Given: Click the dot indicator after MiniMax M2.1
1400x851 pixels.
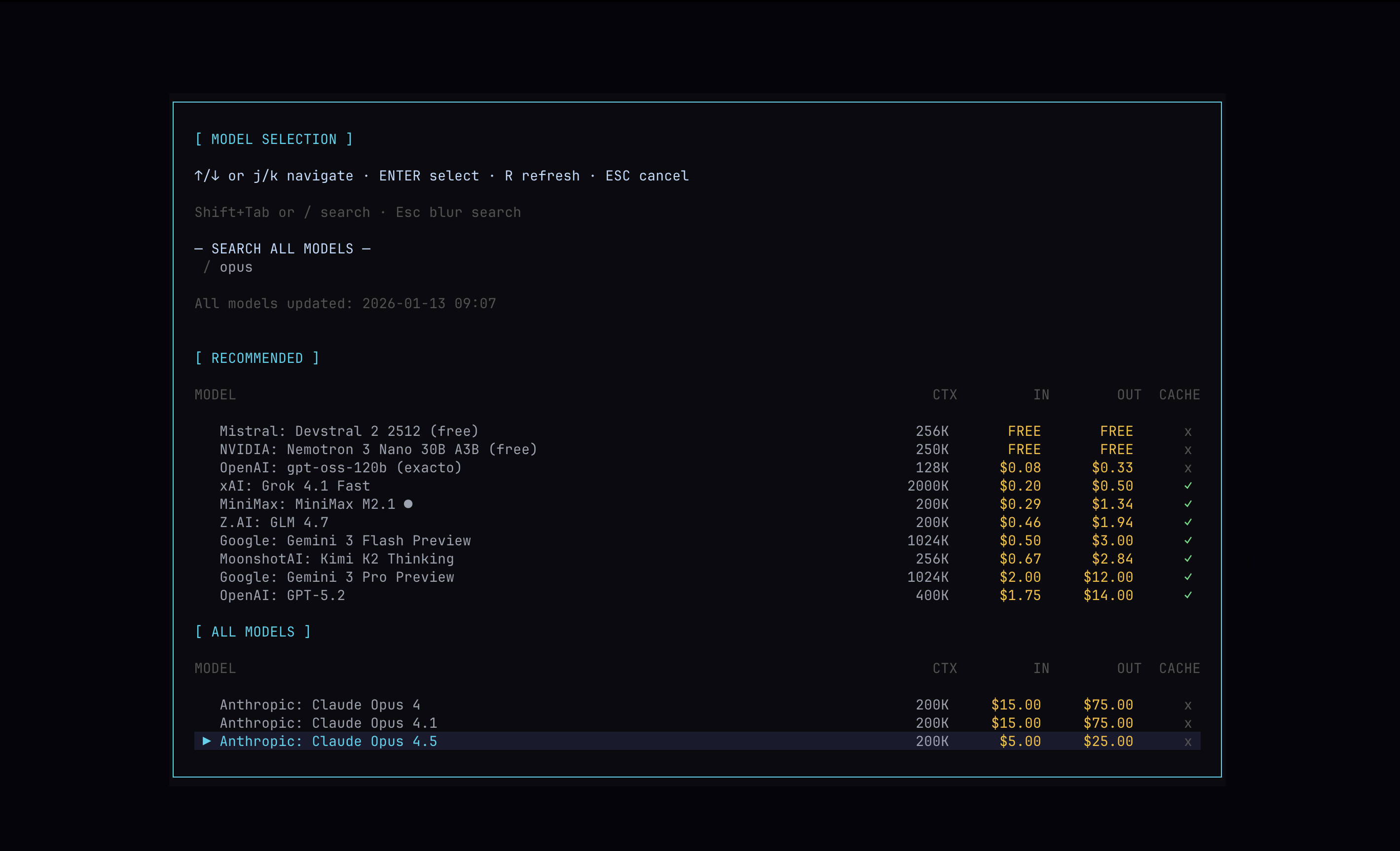Looking at the screenshot, I should coord(408,503).
